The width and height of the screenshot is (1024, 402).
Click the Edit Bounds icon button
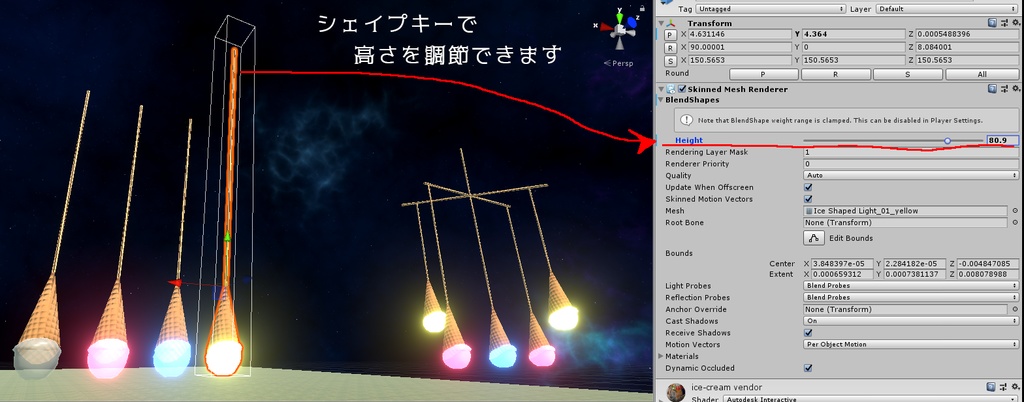(x=814, y=238)
